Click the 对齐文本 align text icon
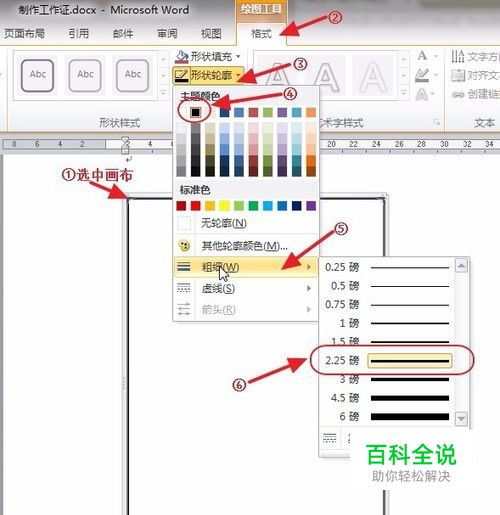The image size is (500, 515). [458, 75]
